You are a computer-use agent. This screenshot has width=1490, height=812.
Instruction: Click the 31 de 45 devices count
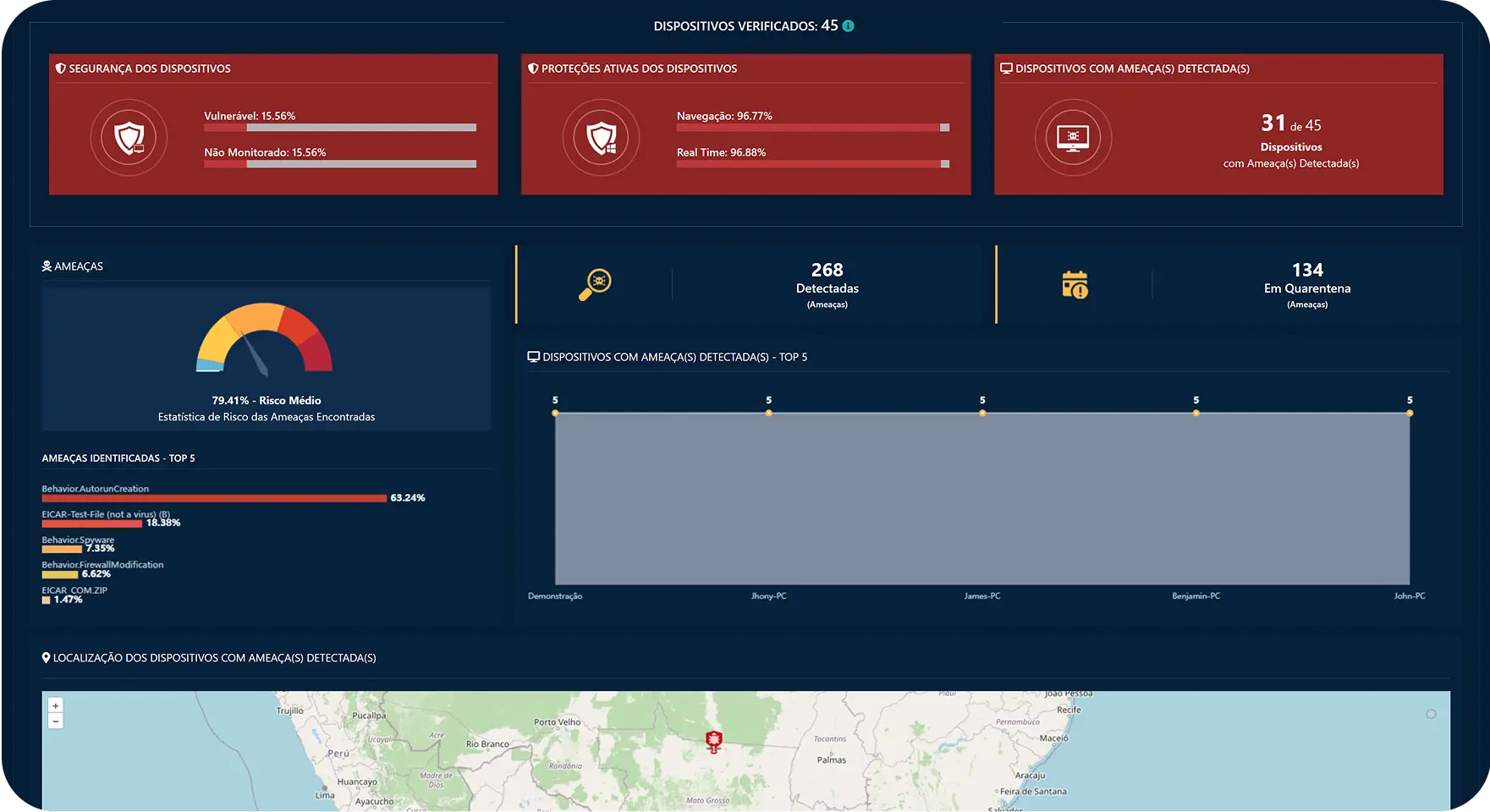pos(1291,123)
